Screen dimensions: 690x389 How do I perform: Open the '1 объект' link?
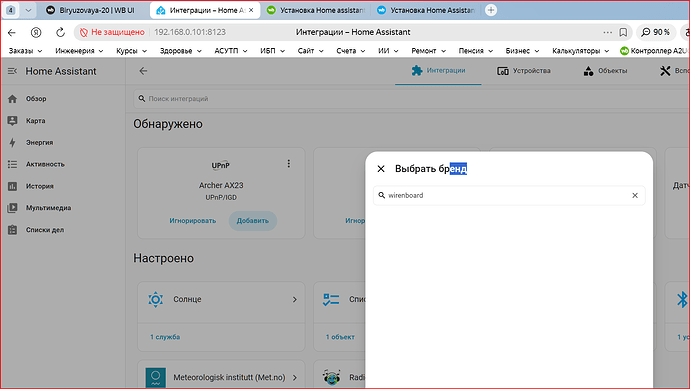pyautogui.click(x=340, y=337)
